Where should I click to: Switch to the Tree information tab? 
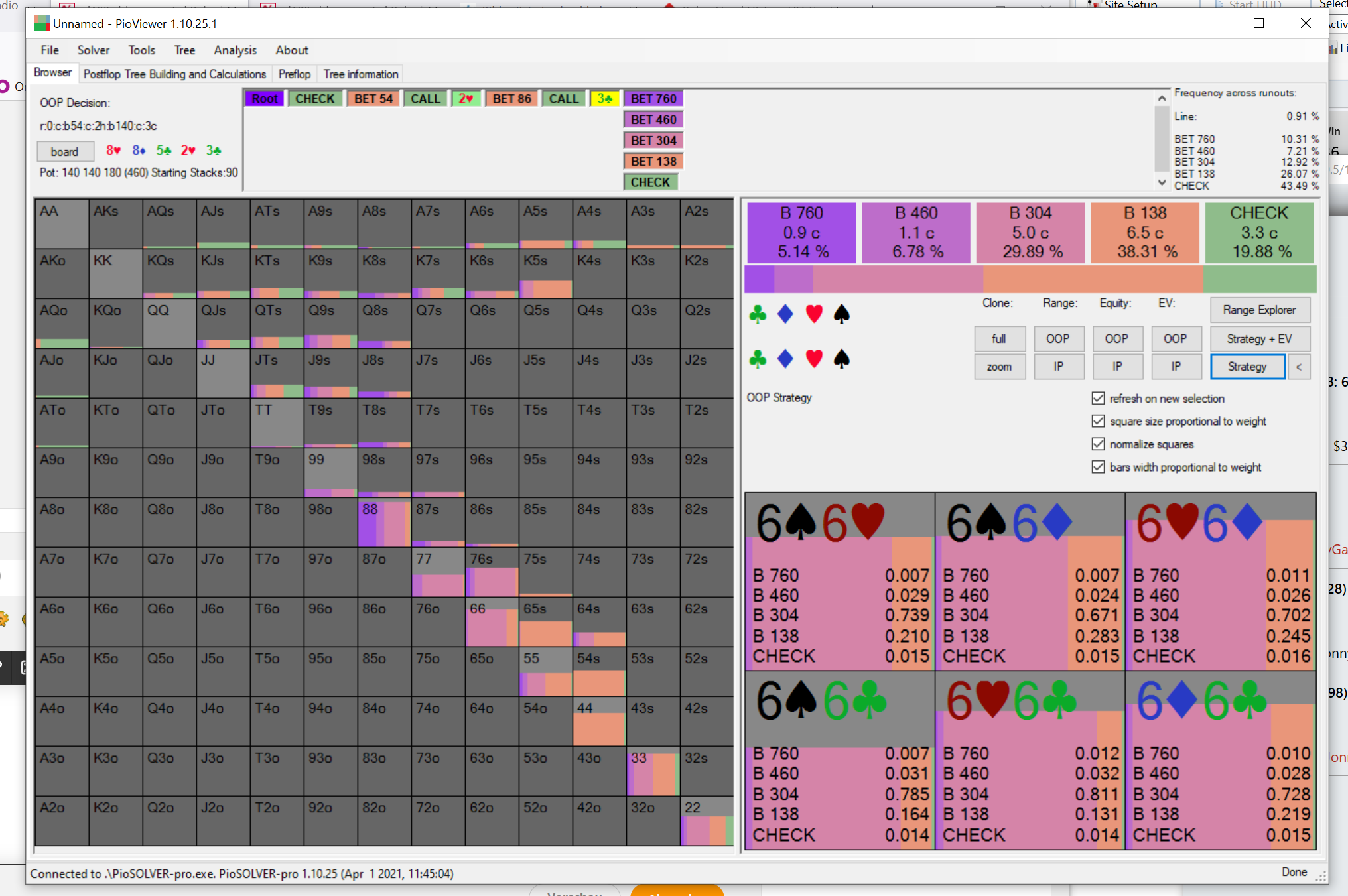point(361,74)
